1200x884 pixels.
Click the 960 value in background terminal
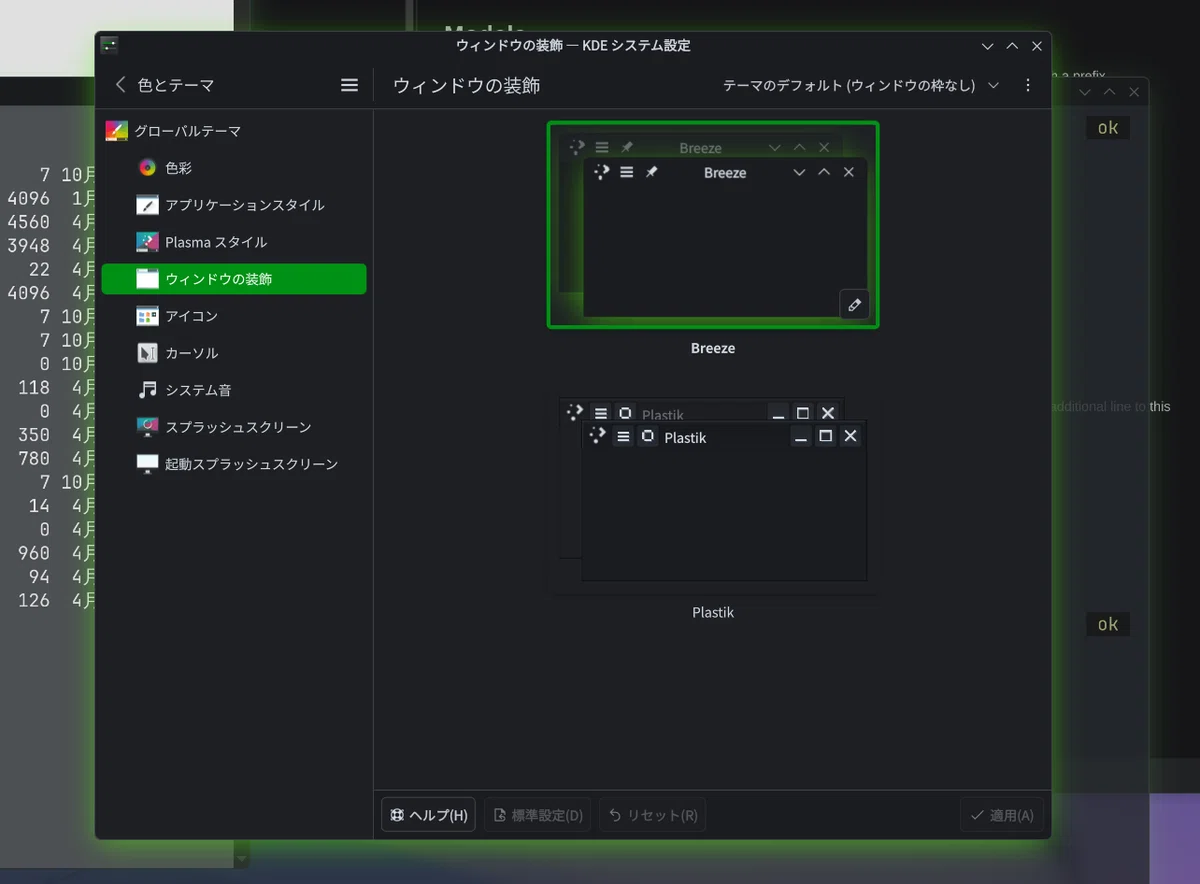(x=33, y=553)
